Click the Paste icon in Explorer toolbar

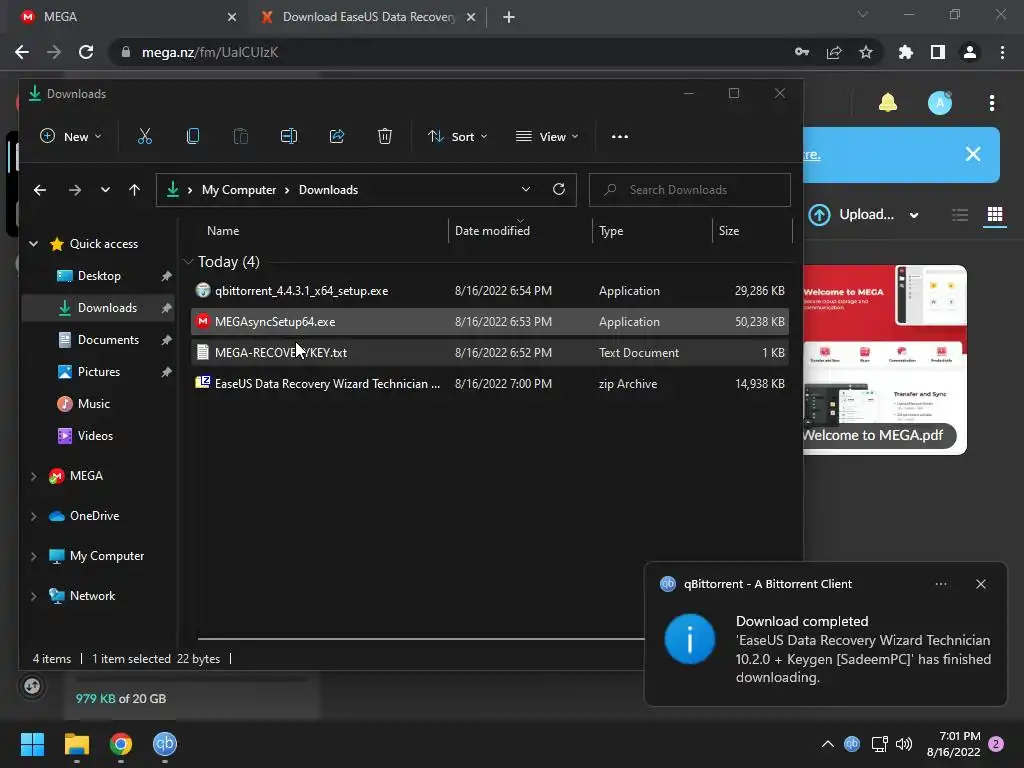[241, 136]
